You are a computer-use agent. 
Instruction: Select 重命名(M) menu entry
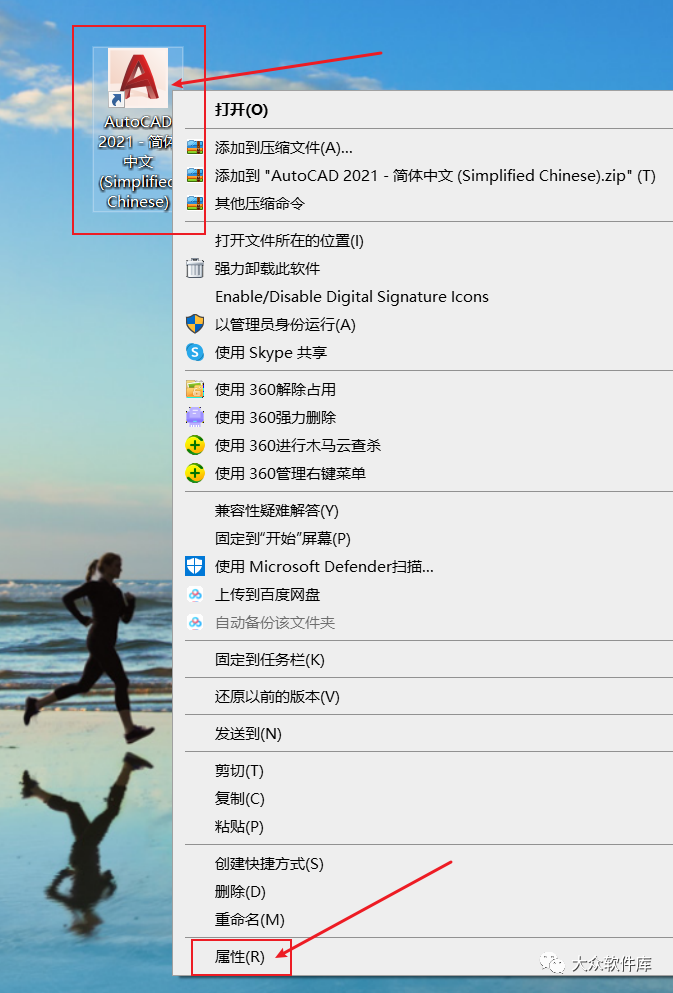249,920
